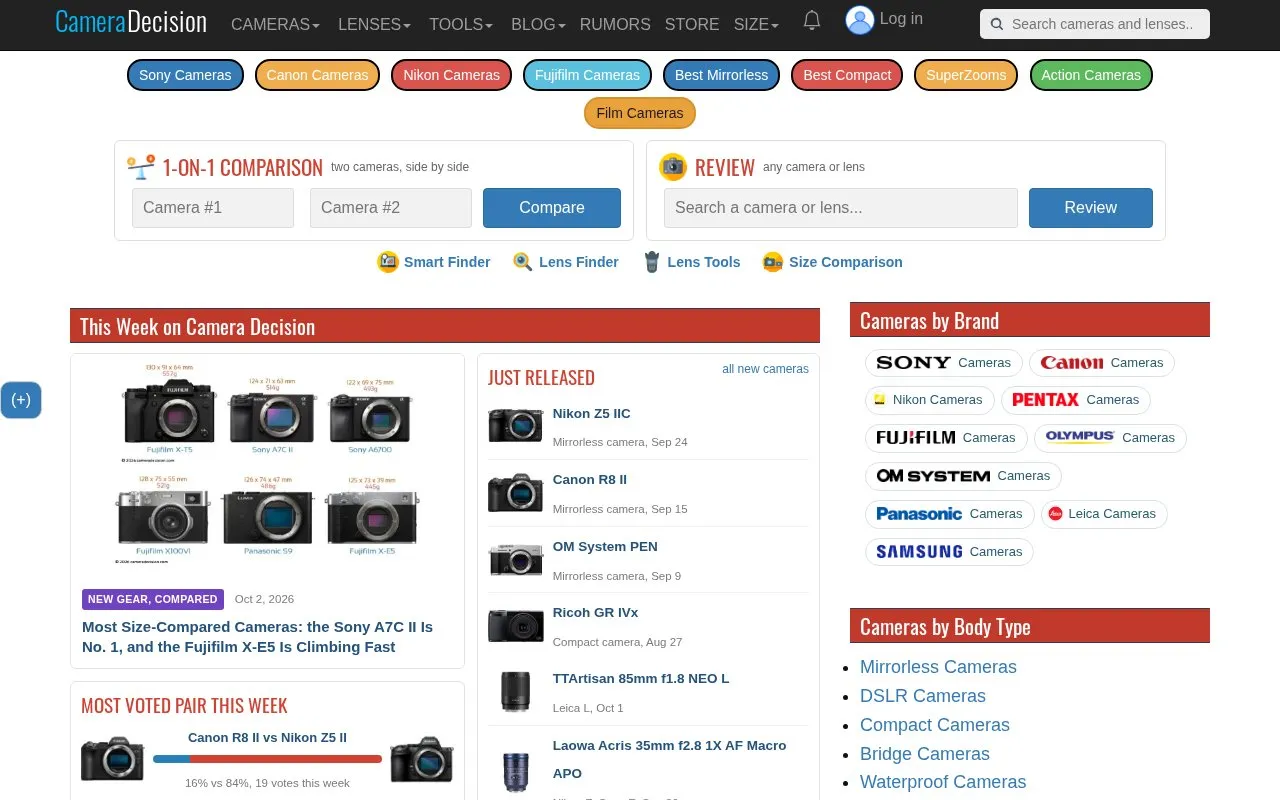
Task: Click the top search cameras and lenses box
Action: coord(1095,24)
